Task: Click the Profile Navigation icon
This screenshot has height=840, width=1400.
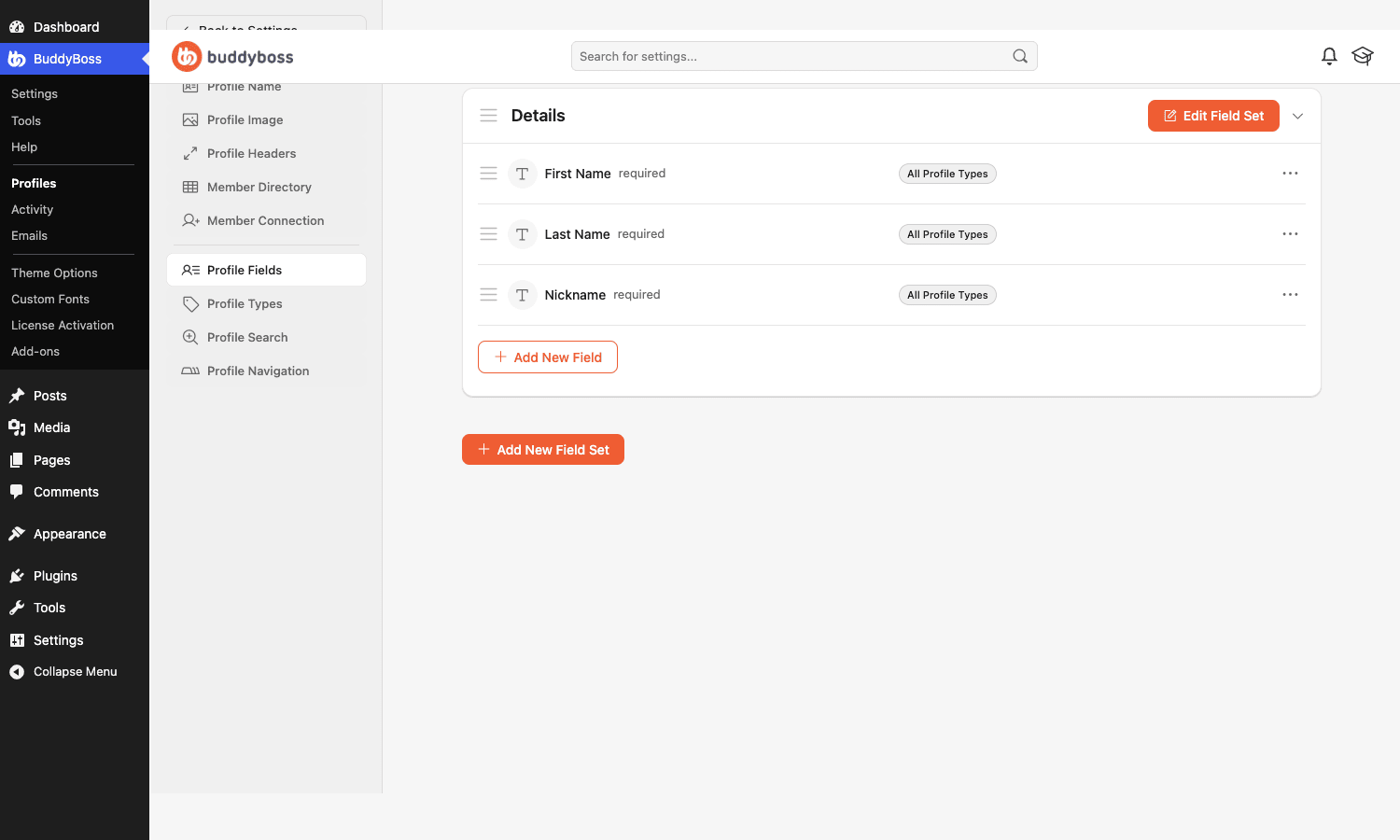Action: (x=190, y=371)
